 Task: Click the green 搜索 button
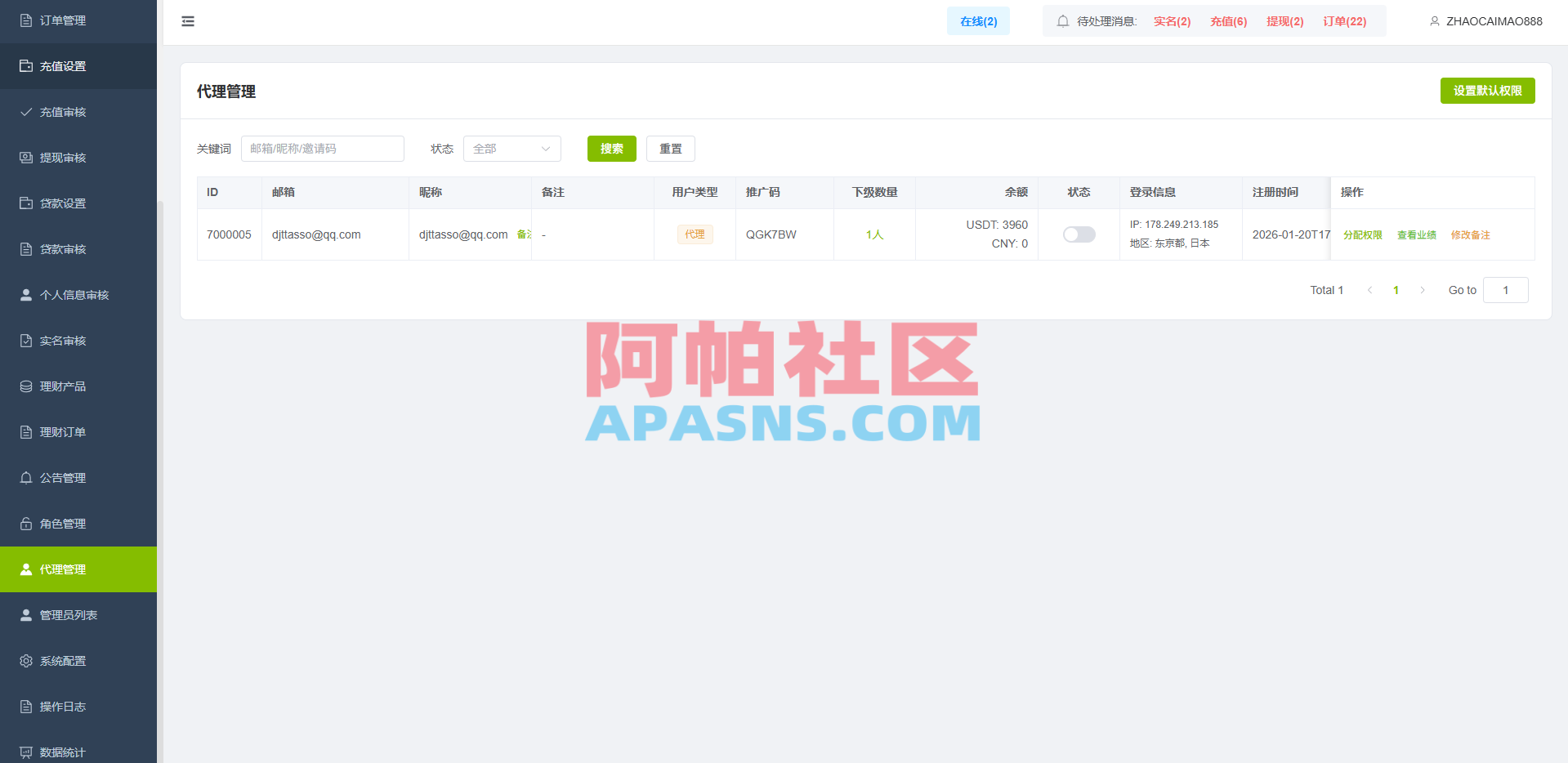point(612,149)
